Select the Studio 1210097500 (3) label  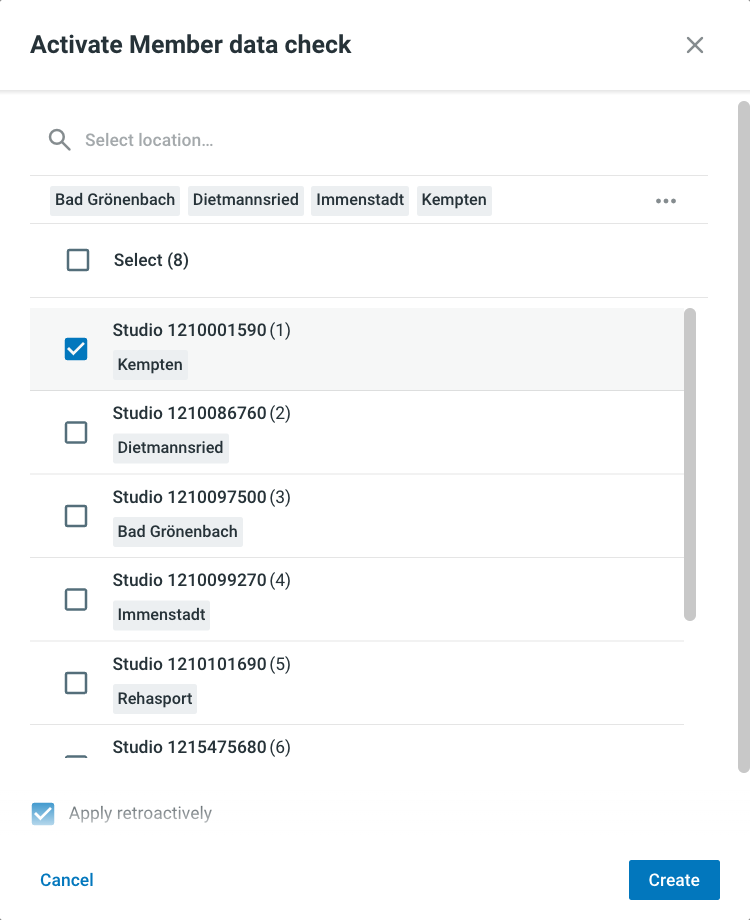coord(201,498)
